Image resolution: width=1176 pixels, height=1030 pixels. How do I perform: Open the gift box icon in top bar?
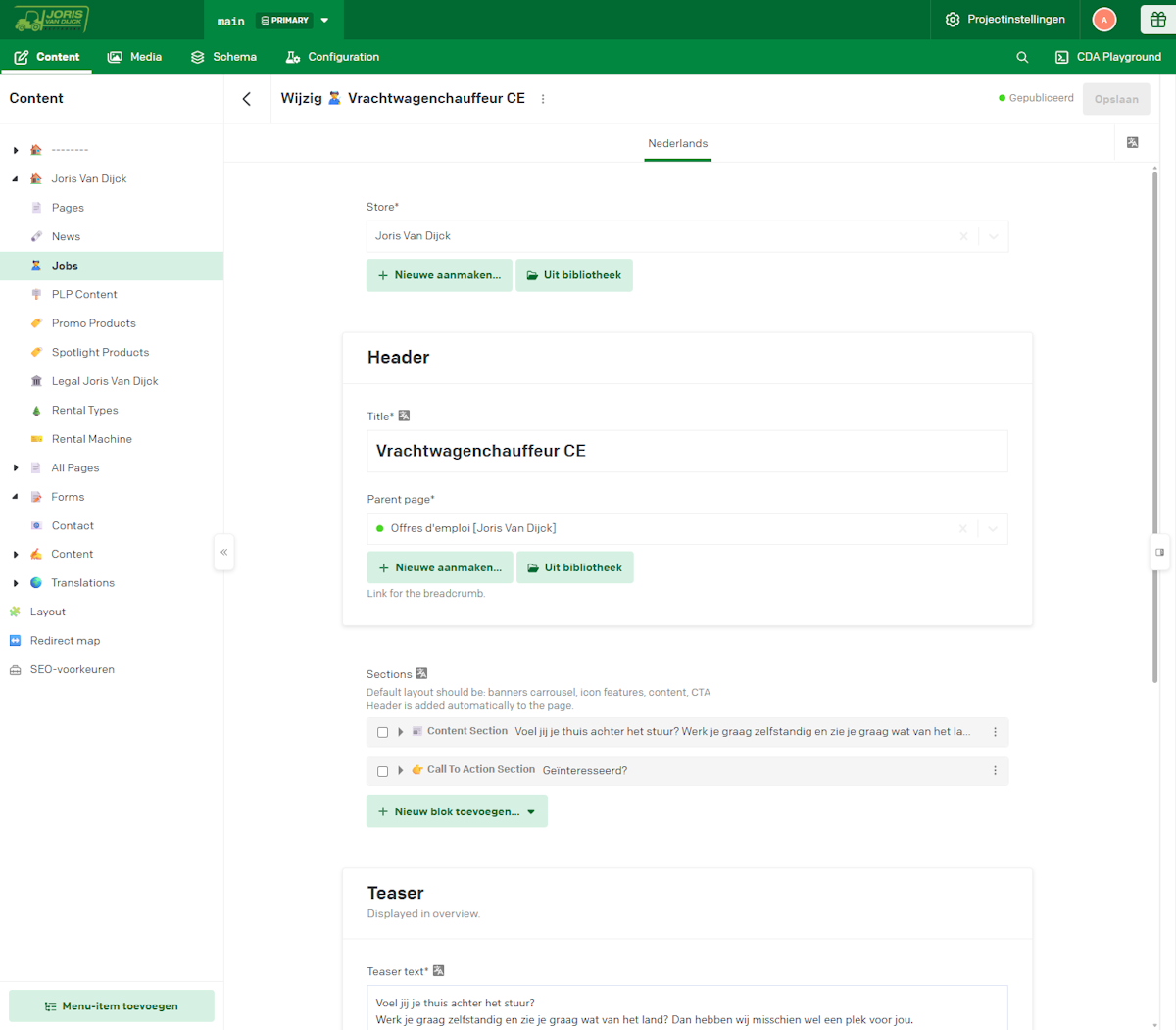pos(1157,20)
